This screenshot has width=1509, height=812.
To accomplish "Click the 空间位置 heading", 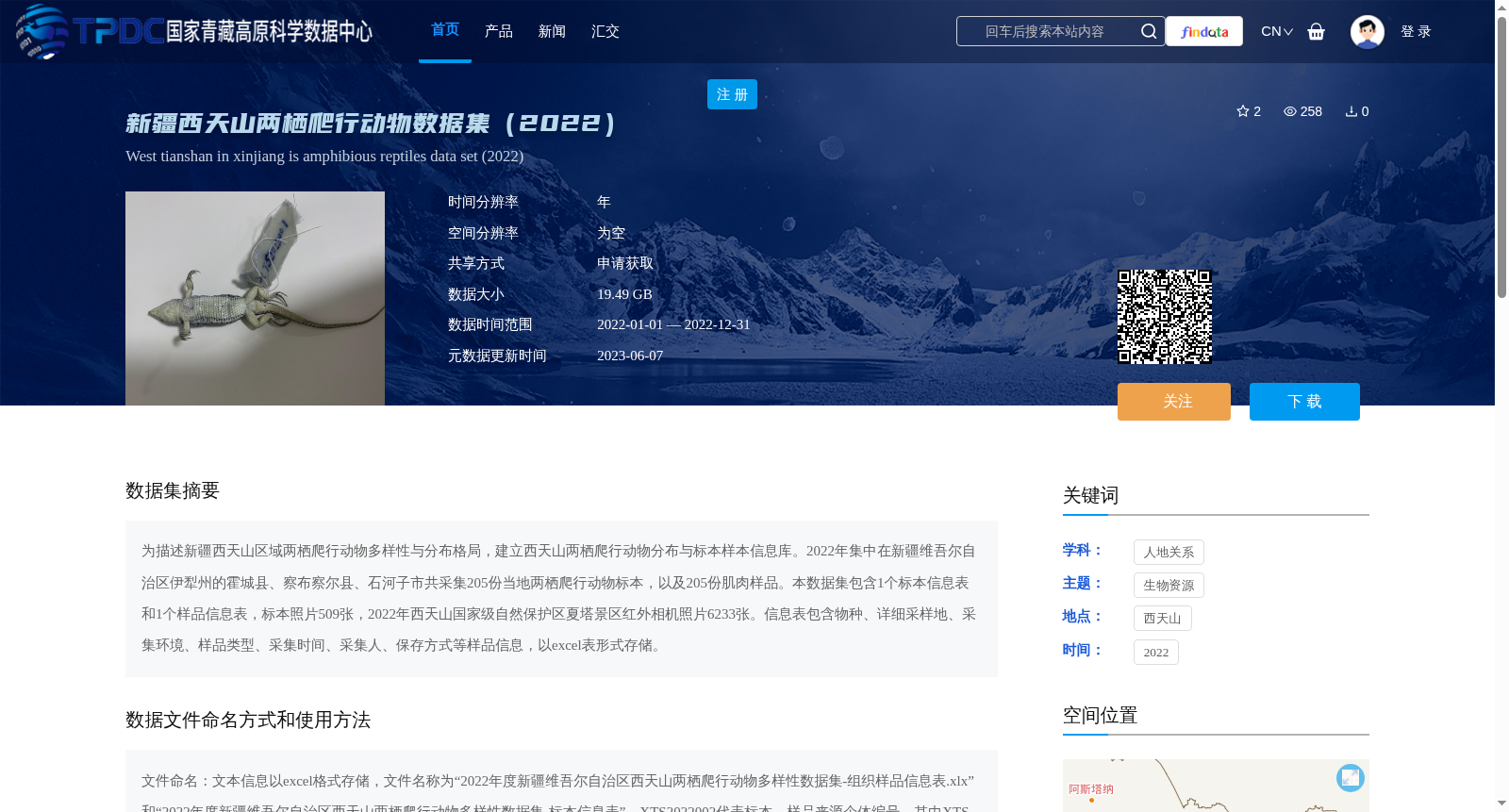I will click(x=1101, y=715).
